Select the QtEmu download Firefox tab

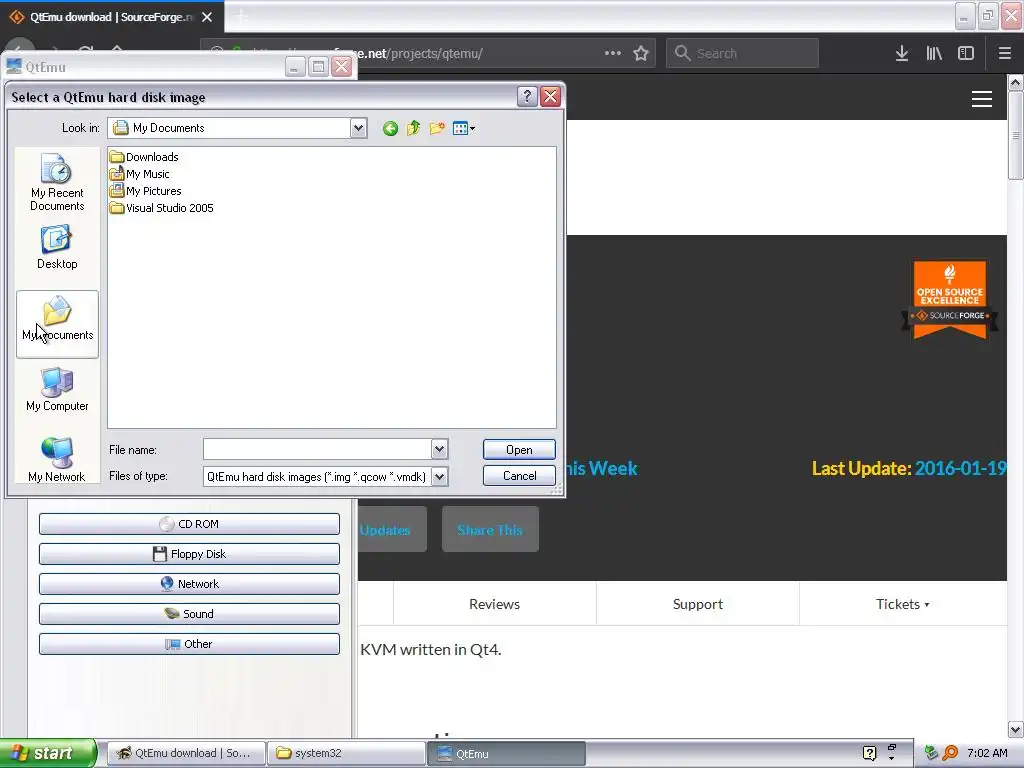[x=112, y=17]
